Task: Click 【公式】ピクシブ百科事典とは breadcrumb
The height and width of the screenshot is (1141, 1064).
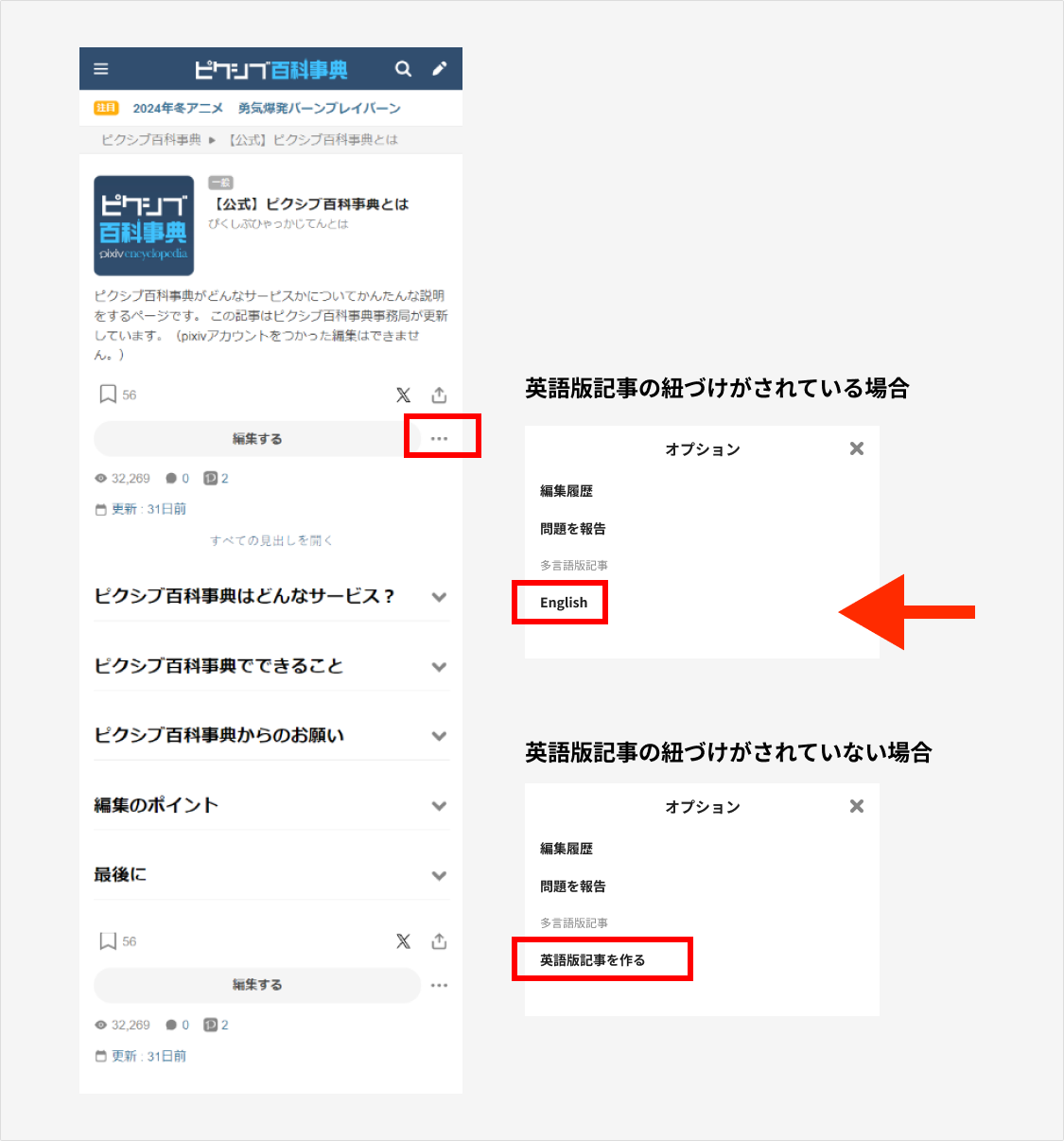Action: point(313,140)
